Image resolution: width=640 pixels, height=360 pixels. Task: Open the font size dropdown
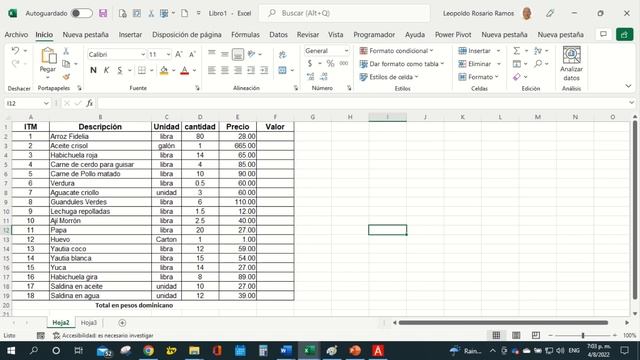point(168,55)
